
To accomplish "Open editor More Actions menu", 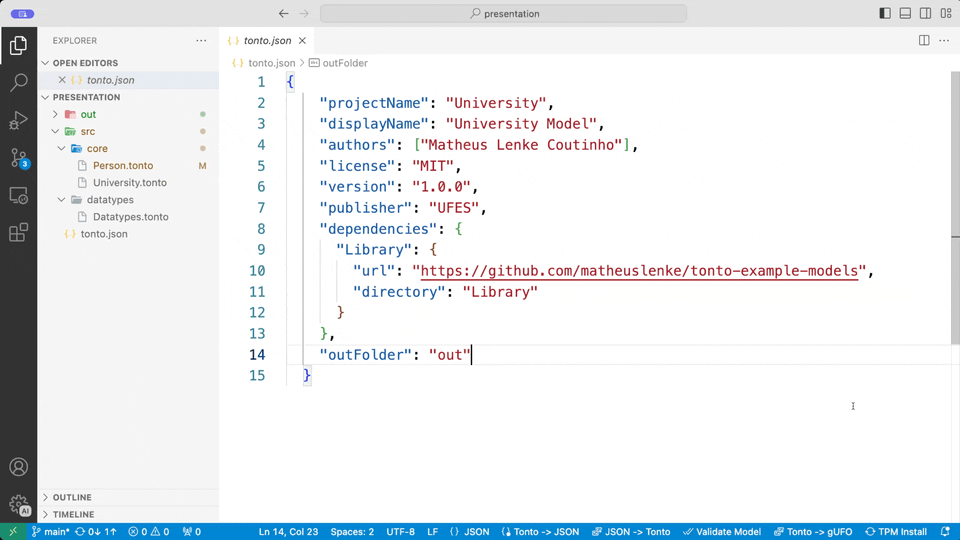I will click(x=944, y=40).
